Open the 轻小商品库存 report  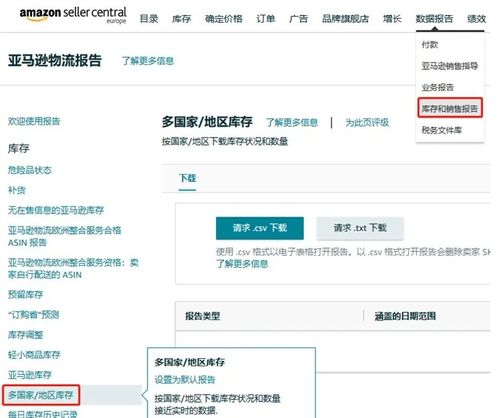point(34,355)
